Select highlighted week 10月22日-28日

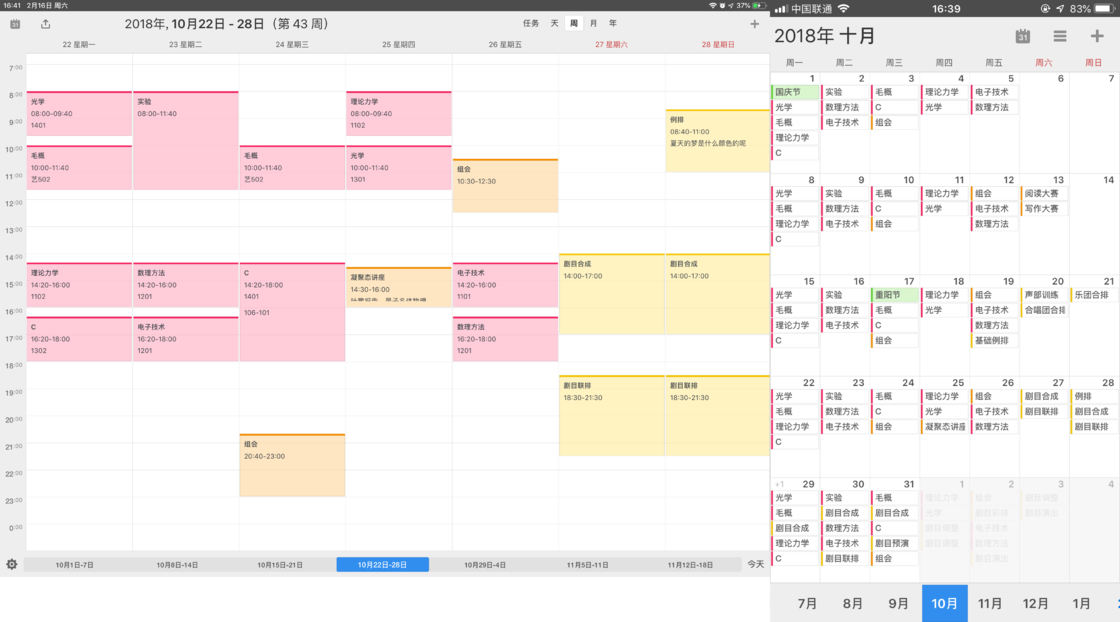pyautogui.click(x=383, y=564)
